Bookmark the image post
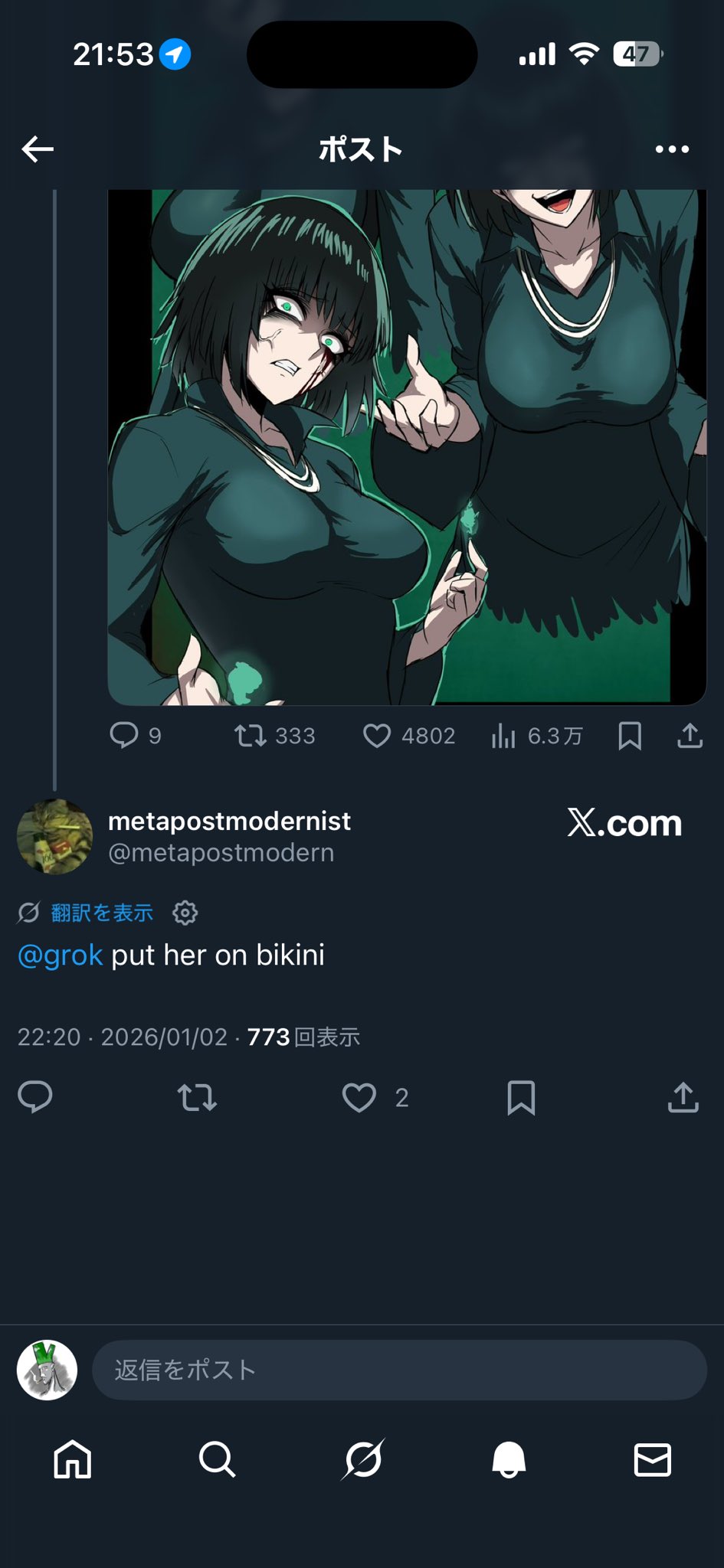 tap(630, 736)
